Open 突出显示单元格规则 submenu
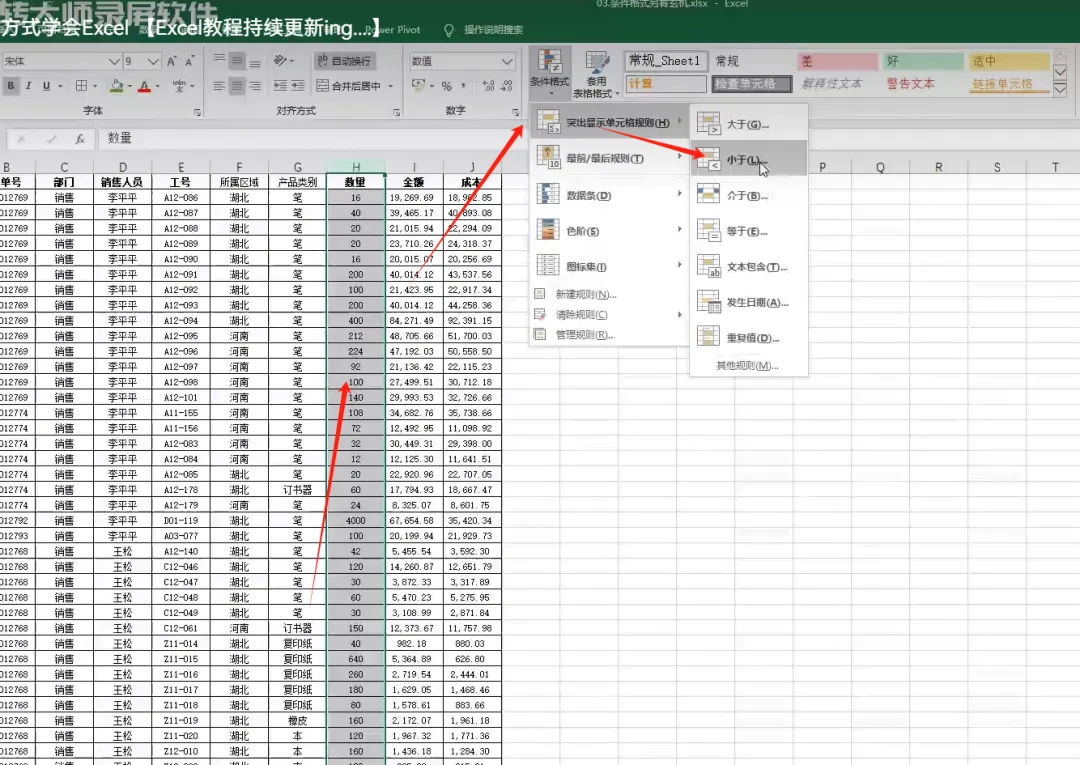The height and width of the screenshot is (765, 1080). [x=609, y=123]
